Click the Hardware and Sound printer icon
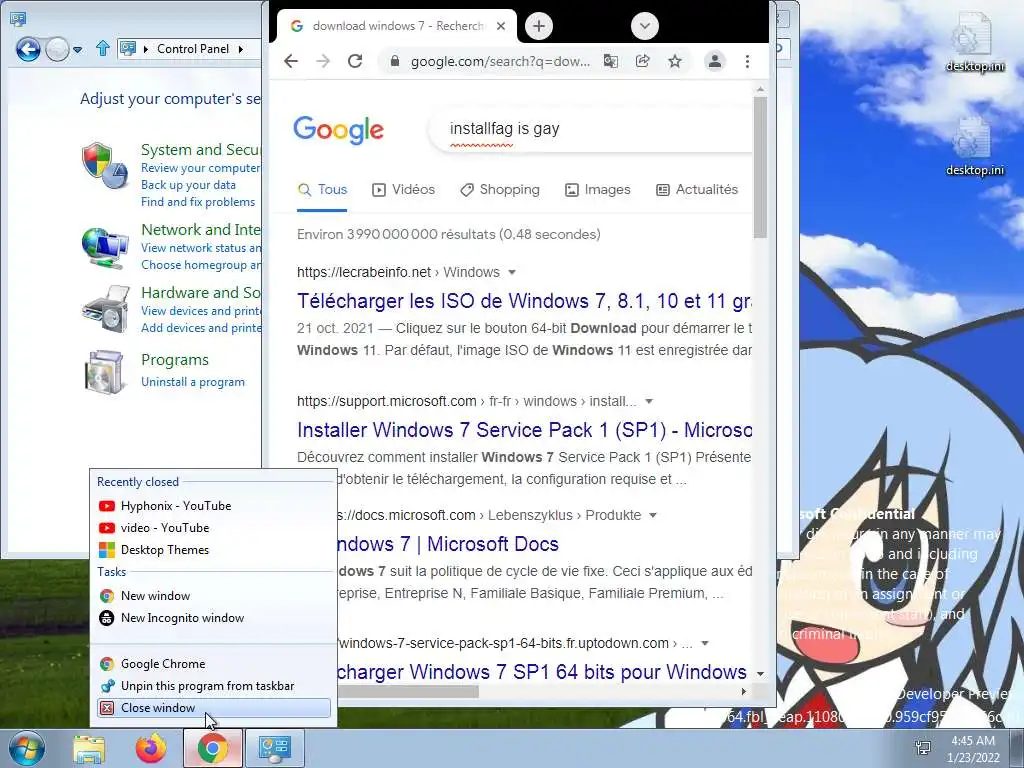The height and width of the screenshot is (768, 1024). (105, 309)
